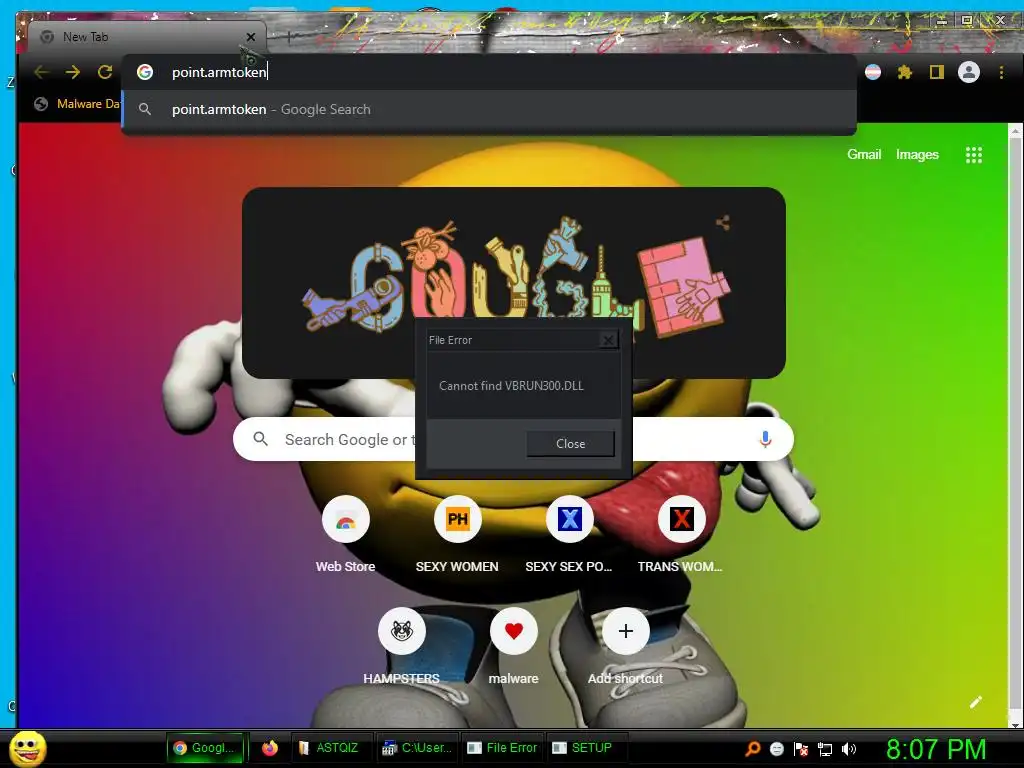1024x768 pixels.
Task: Click Close button in File Error dialog
Action: [x=570, y=443]
